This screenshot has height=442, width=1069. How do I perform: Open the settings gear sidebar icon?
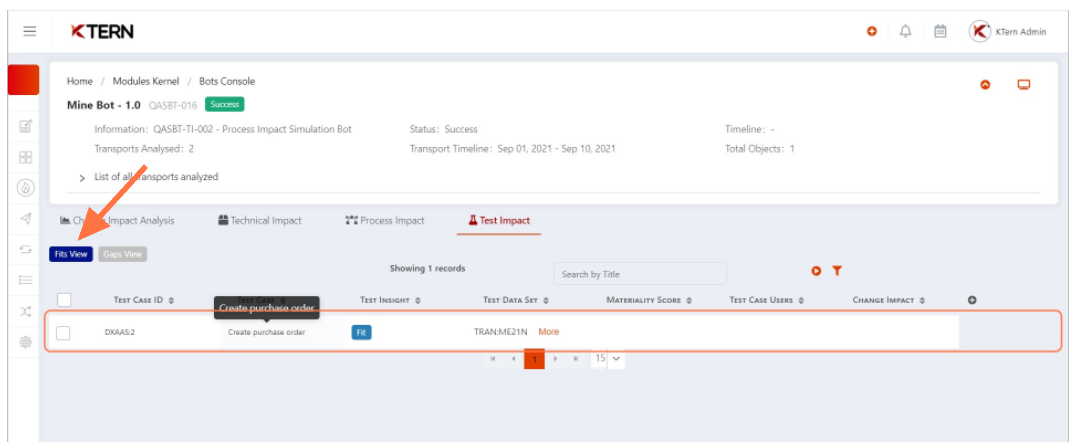click(x=25, y=342)
